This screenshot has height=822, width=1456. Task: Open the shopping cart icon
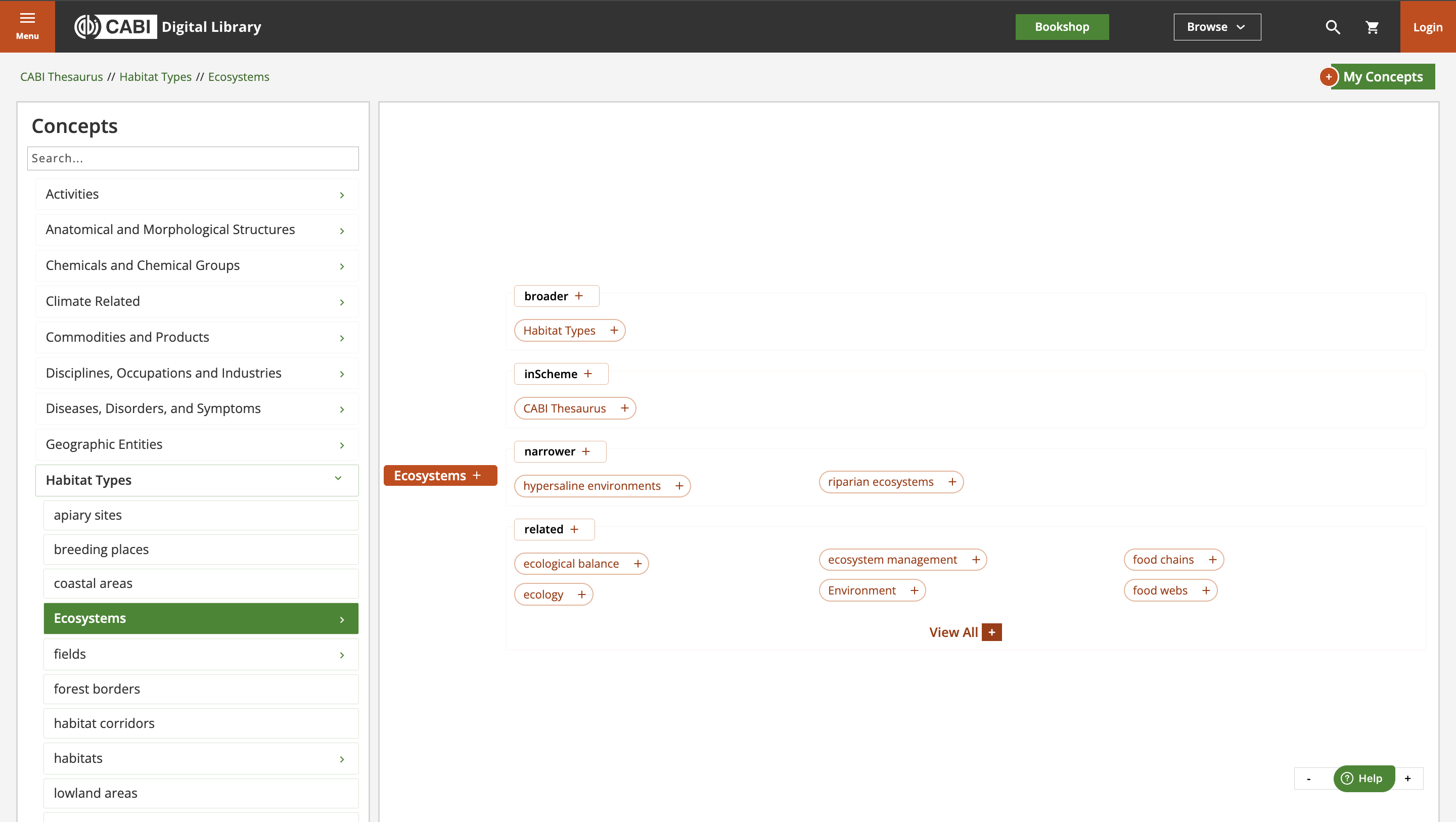(x=1372, y=27)
